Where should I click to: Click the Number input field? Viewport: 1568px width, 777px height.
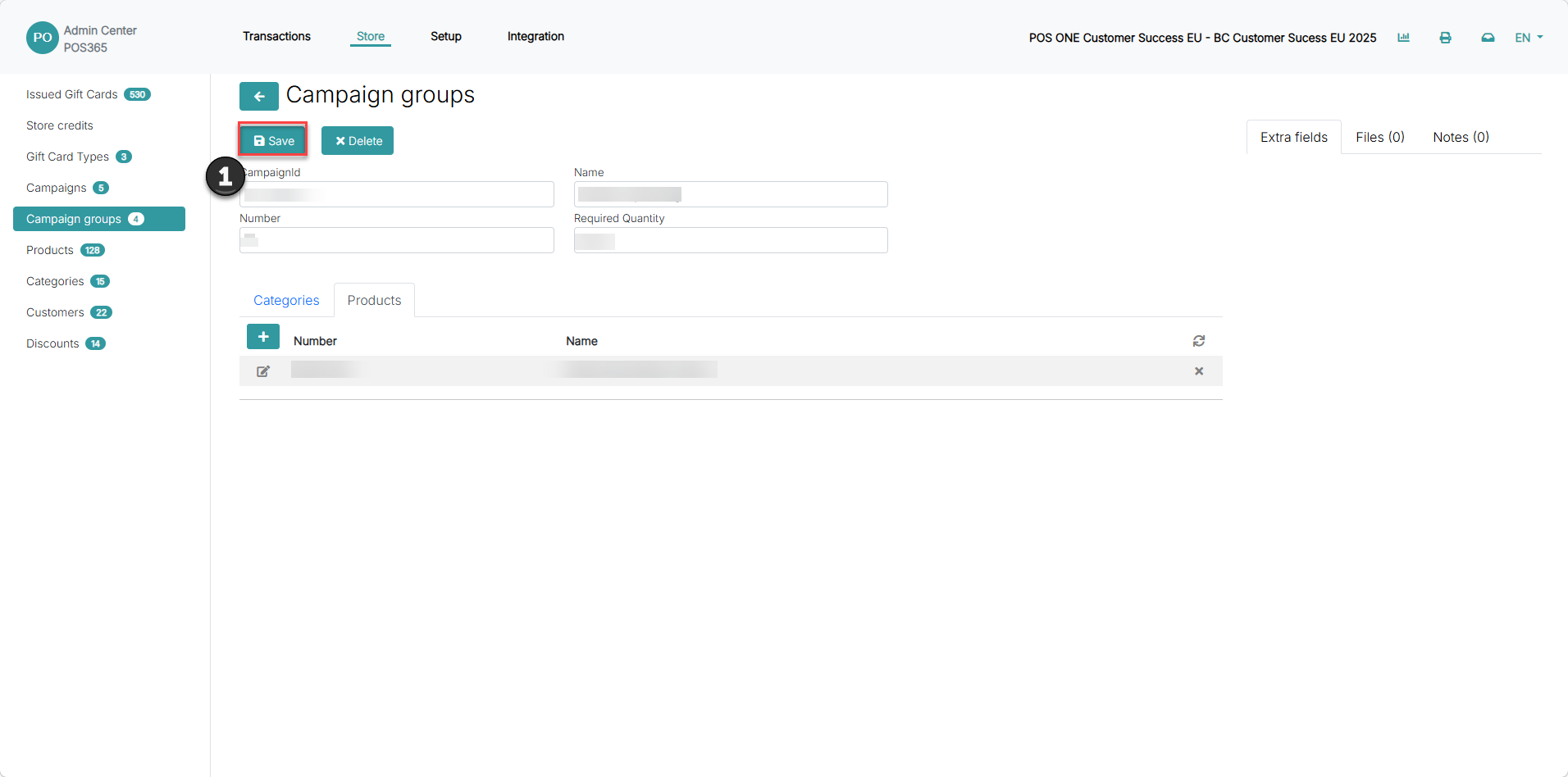coord(397,240)
